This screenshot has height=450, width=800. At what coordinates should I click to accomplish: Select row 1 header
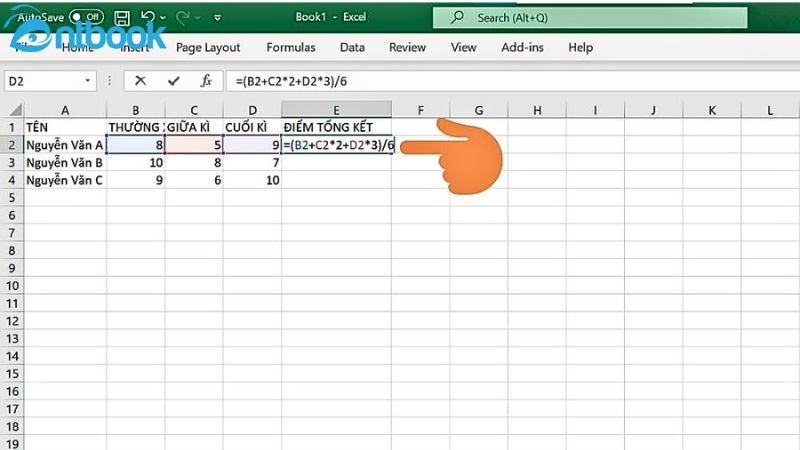(x=12, y=127)
